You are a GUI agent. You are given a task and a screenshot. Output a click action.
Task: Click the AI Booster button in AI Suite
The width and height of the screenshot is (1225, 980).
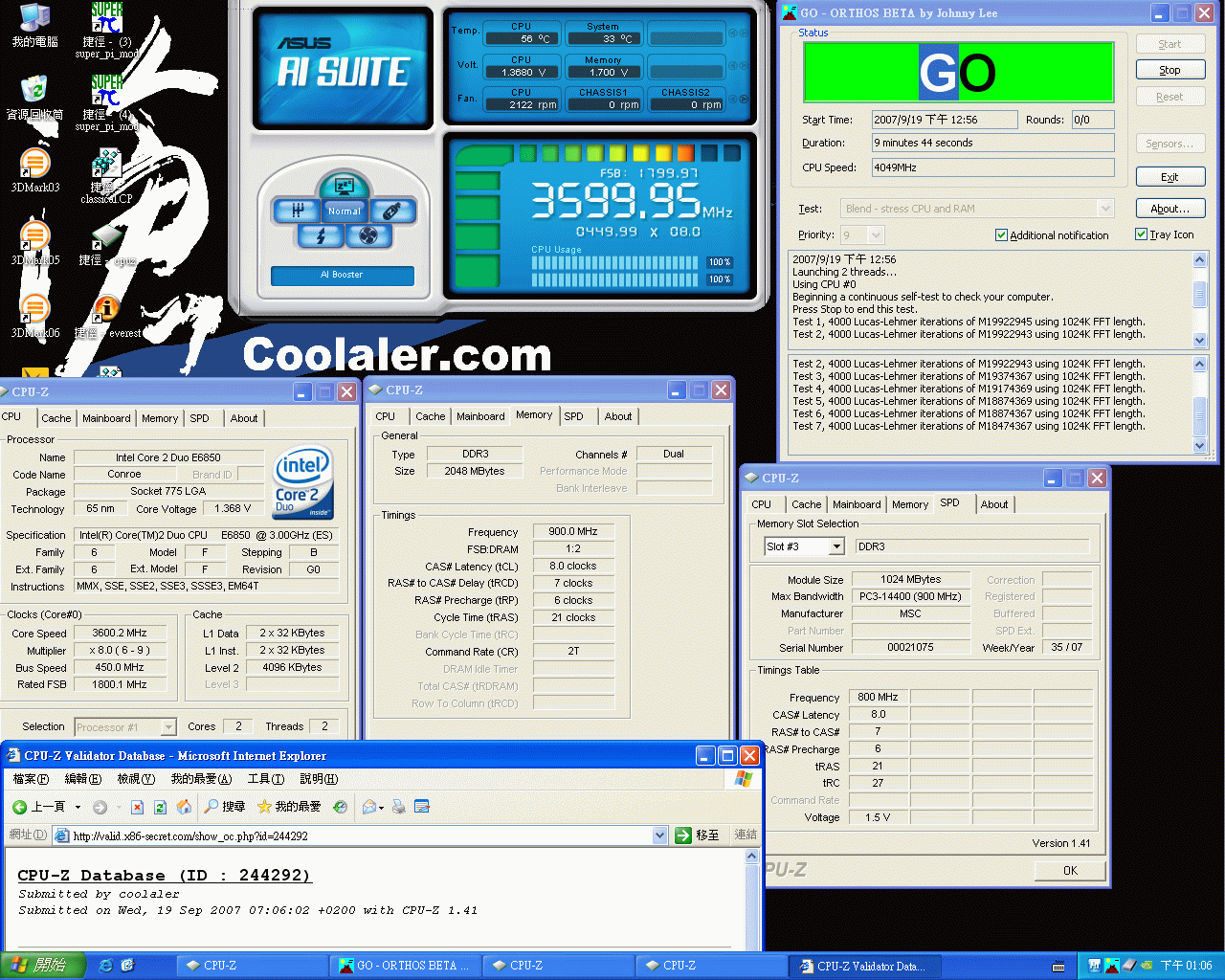click(x=342, y=275)
